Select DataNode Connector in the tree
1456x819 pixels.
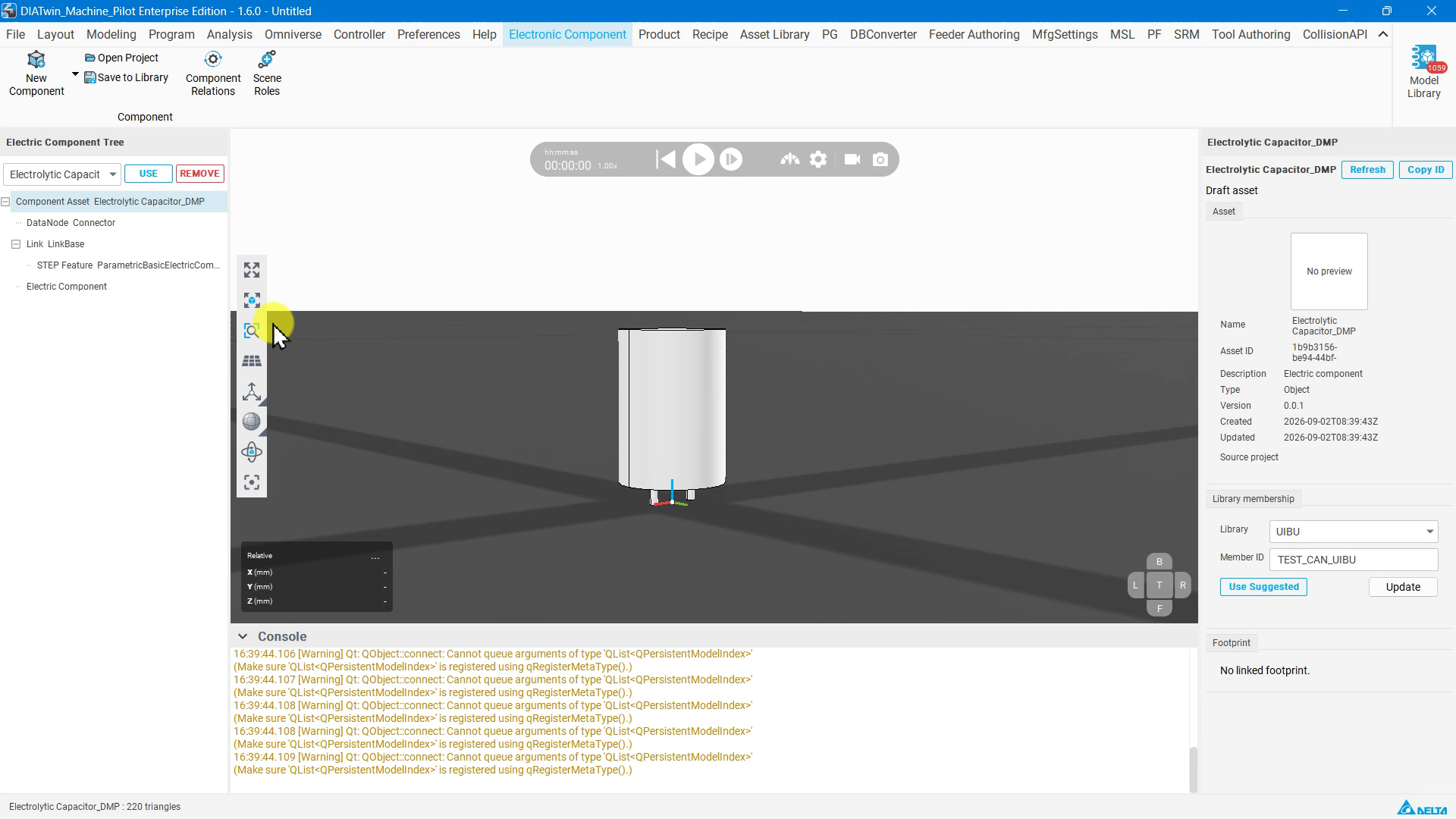click(x=71, y=223)
